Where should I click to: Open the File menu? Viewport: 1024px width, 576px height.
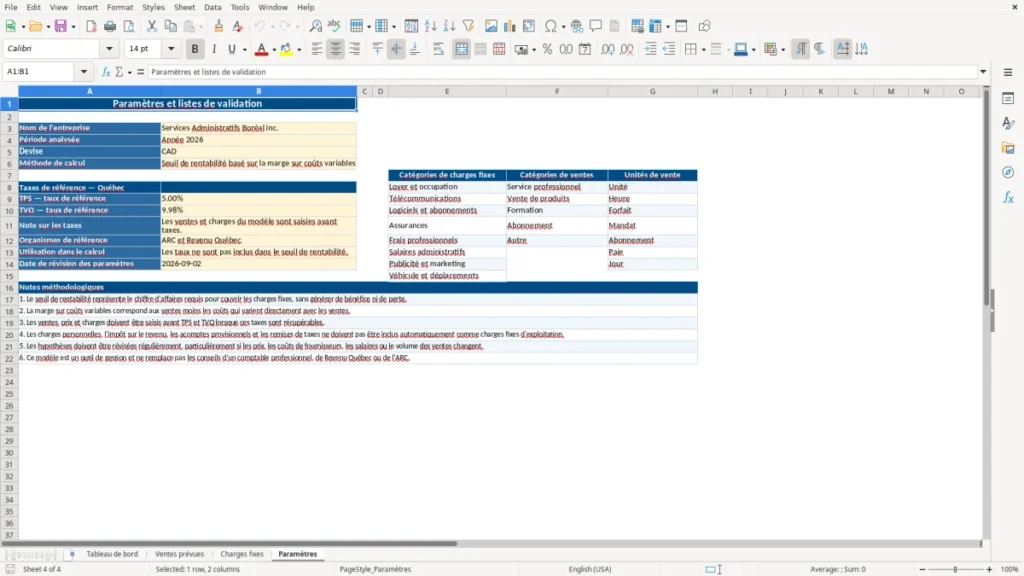(x=11, y=7)
